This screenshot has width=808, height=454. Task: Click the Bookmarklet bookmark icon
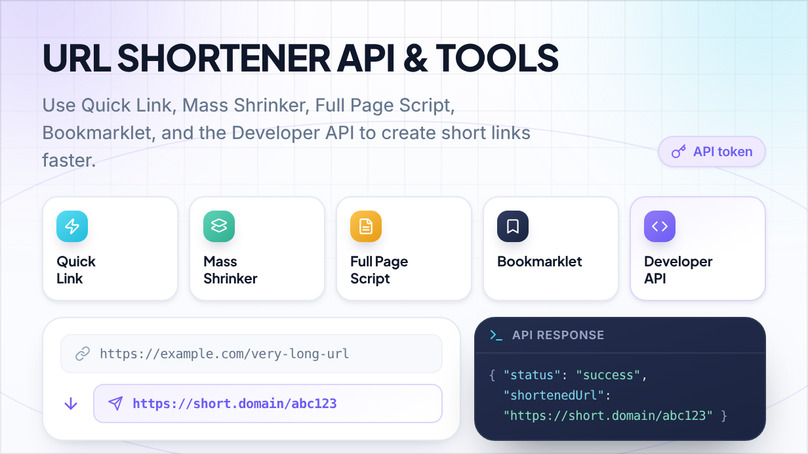pos(513,226)
